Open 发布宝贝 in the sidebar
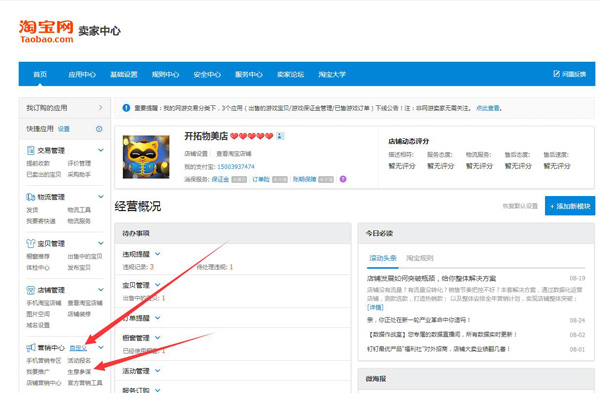Viewport: 600px width, 393px height. 79,267
